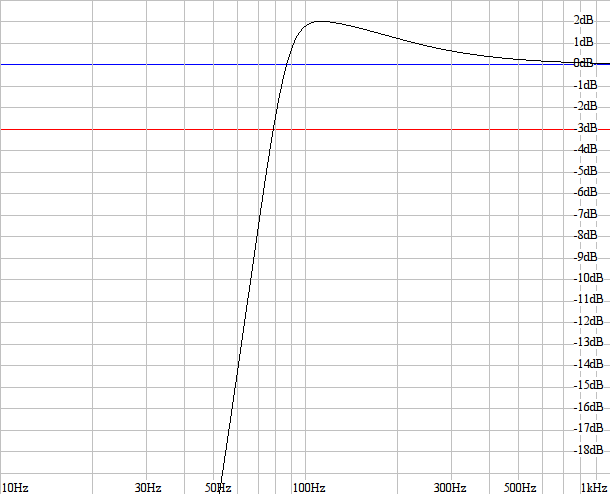Click the -8dB axis label
This screenshot has width=610, height=494.
[585, 235]
